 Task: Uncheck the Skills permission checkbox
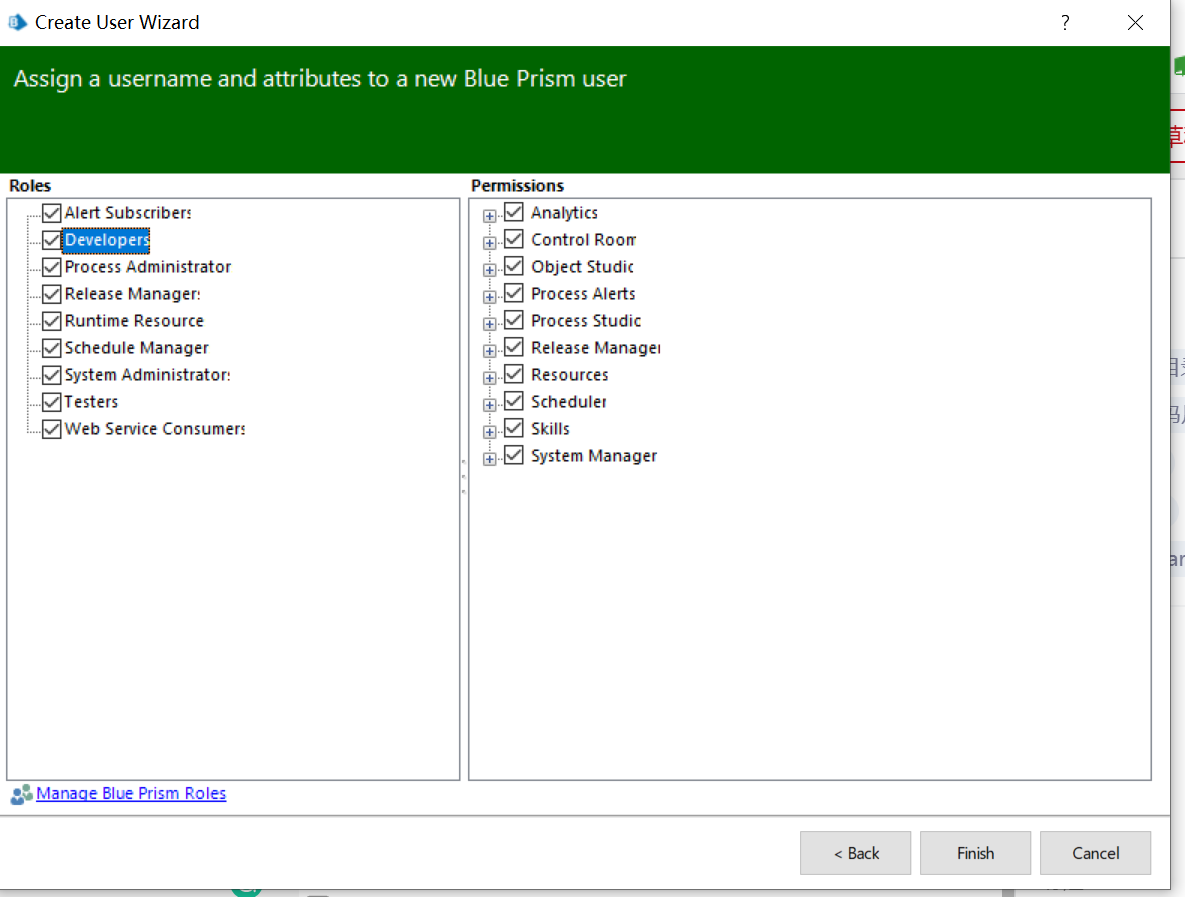pyautogui.click(x=514, y=428)
